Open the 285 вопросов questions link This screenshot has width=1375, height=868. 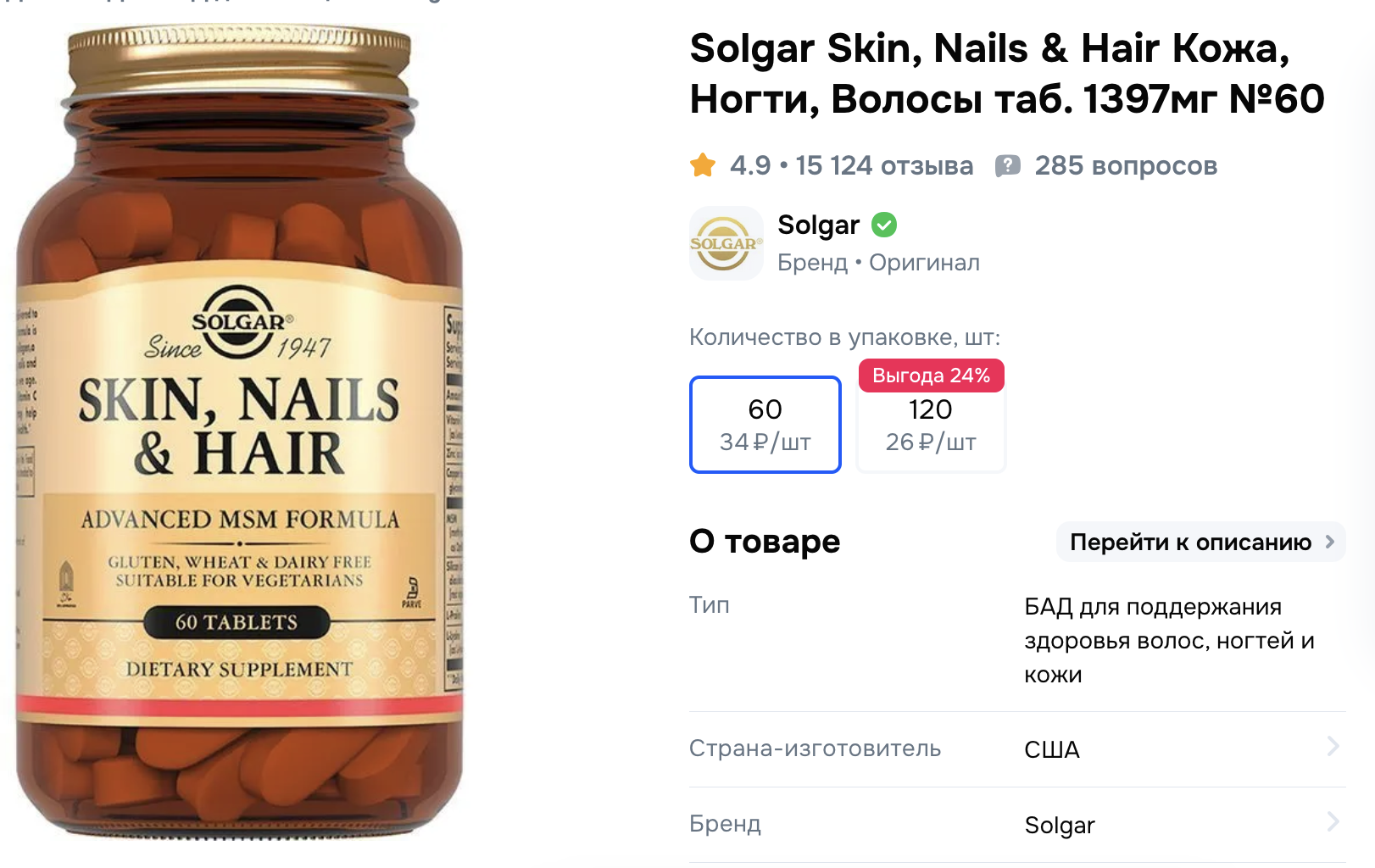1125,165
